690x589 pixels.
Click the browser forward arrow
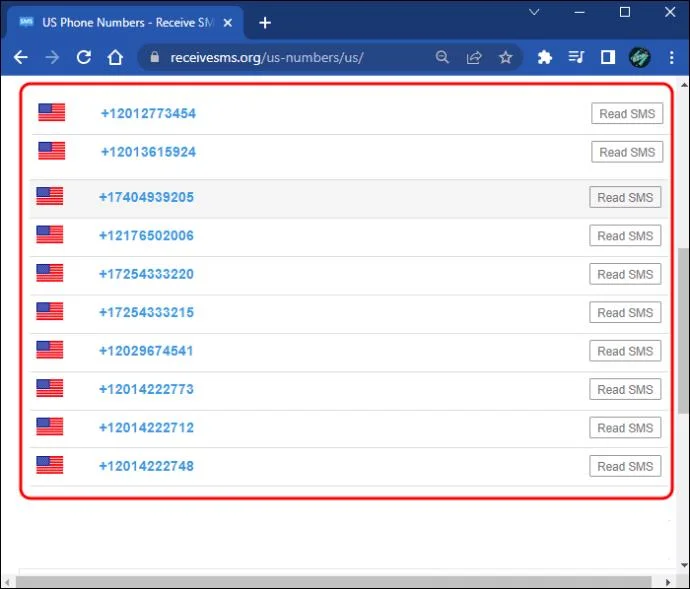[x=52, y=57]
